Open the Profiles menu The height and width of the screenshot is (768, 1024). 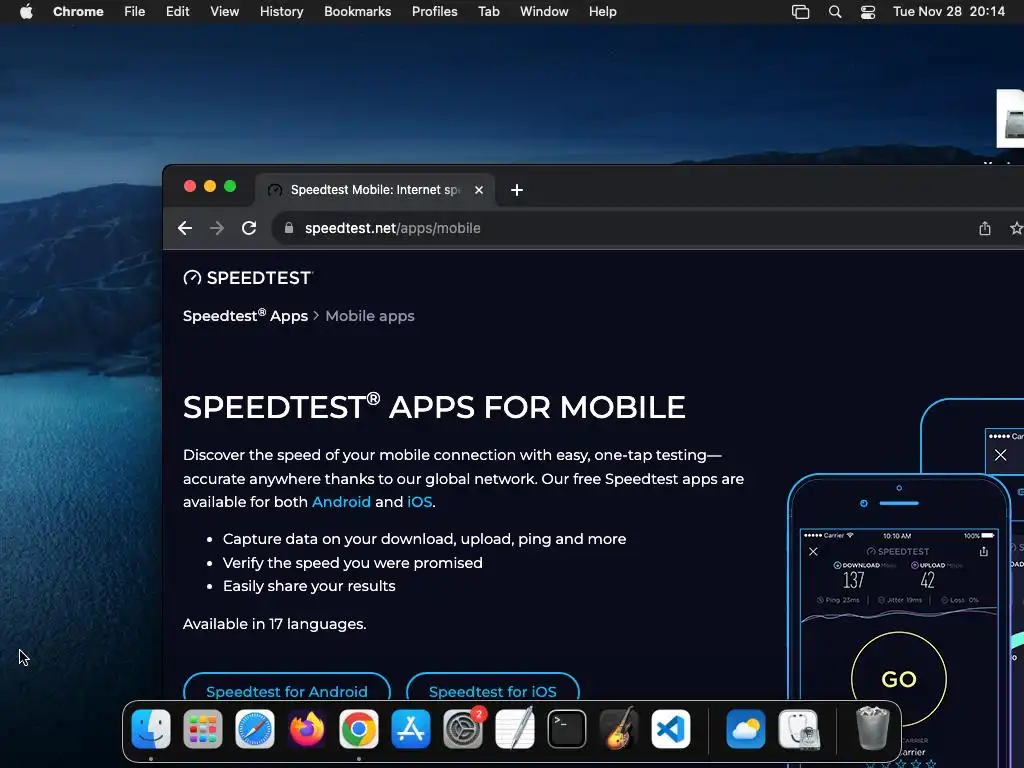434,12
